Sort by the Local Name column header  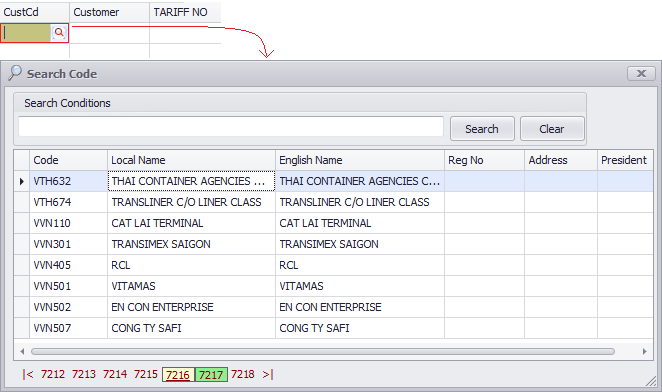(191, 160)
